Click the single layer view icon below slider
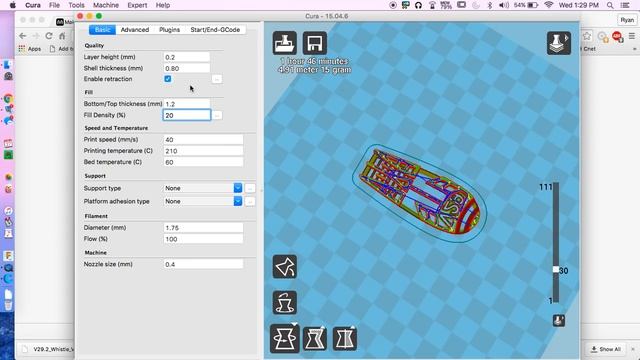 [x=559, y=320]
